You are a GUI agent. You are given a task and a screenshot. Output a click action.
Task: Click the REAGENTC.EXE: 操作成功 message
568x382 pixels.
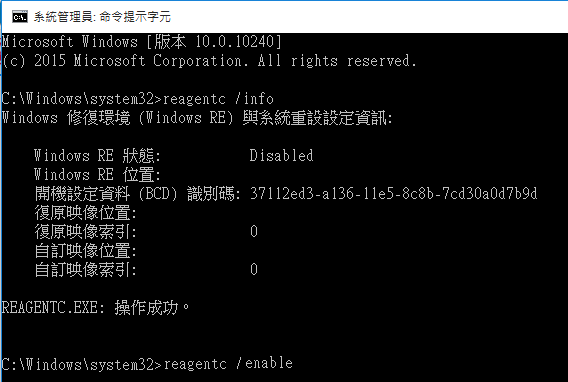(x=95, y=308)
